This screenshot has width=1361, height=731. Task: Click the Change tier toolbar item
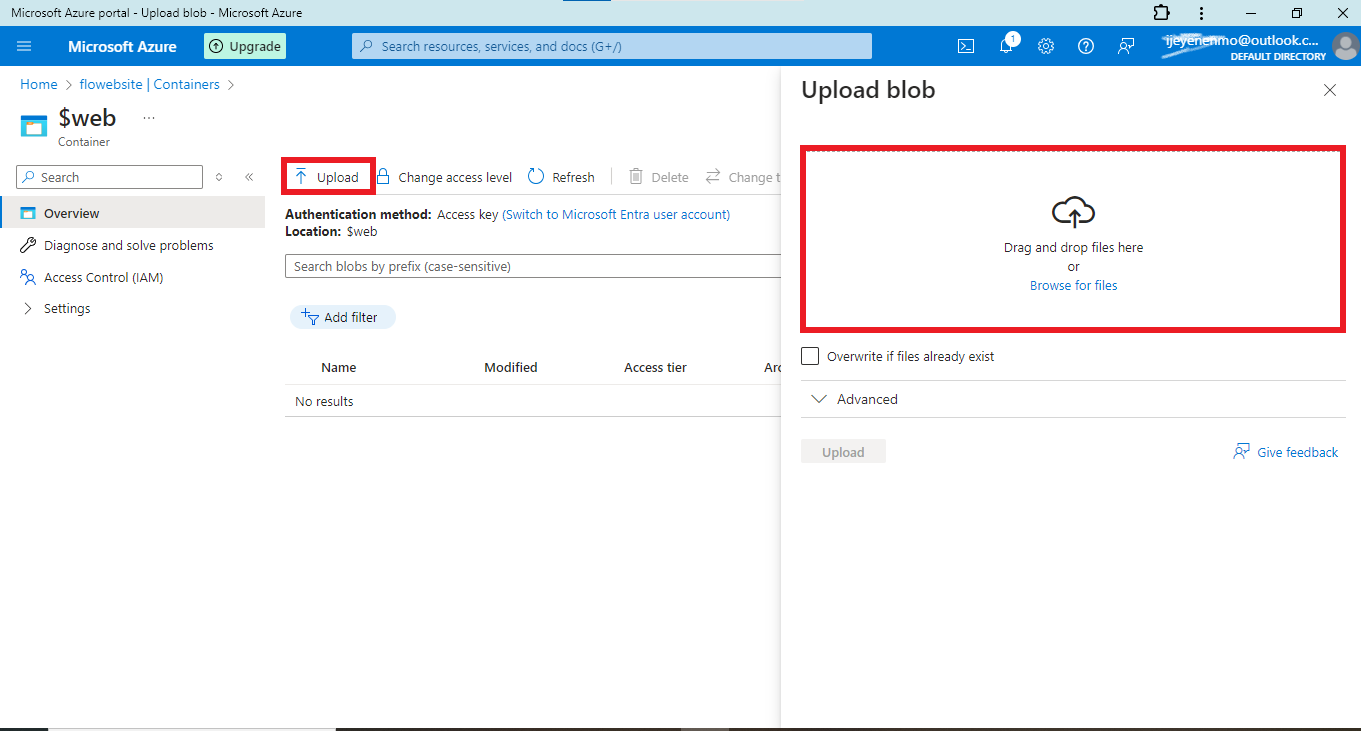742,177
